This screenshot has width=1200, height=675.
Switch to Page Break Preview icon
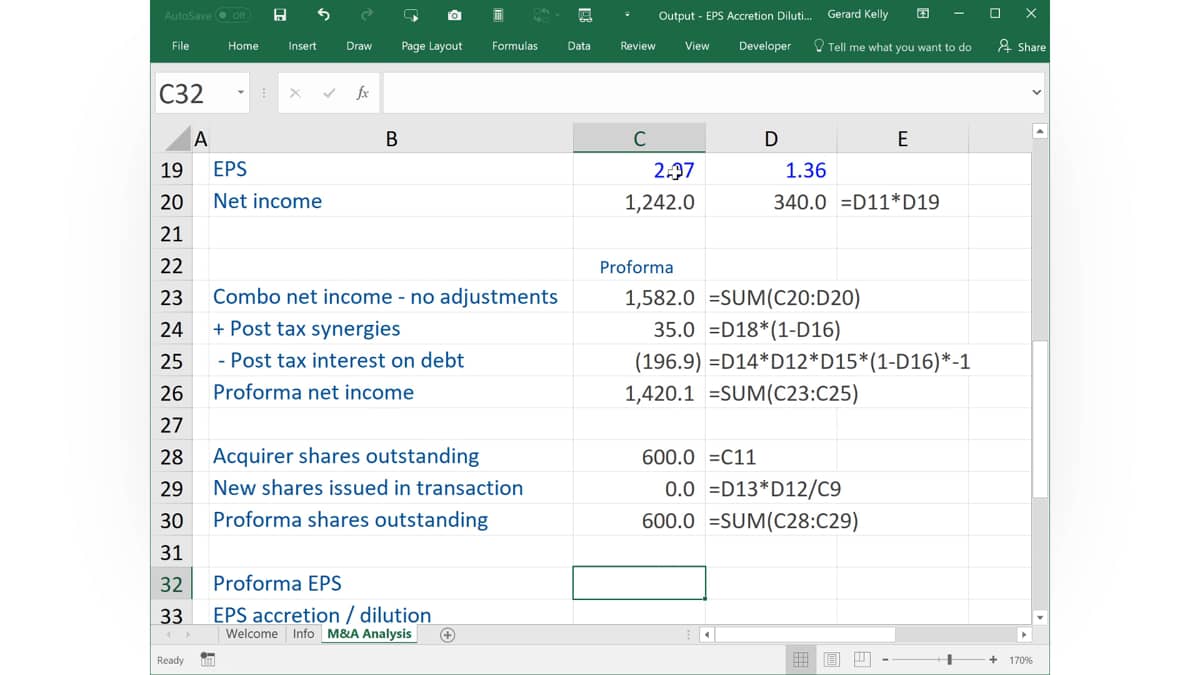pyautogui.click(x=863, y=660)
